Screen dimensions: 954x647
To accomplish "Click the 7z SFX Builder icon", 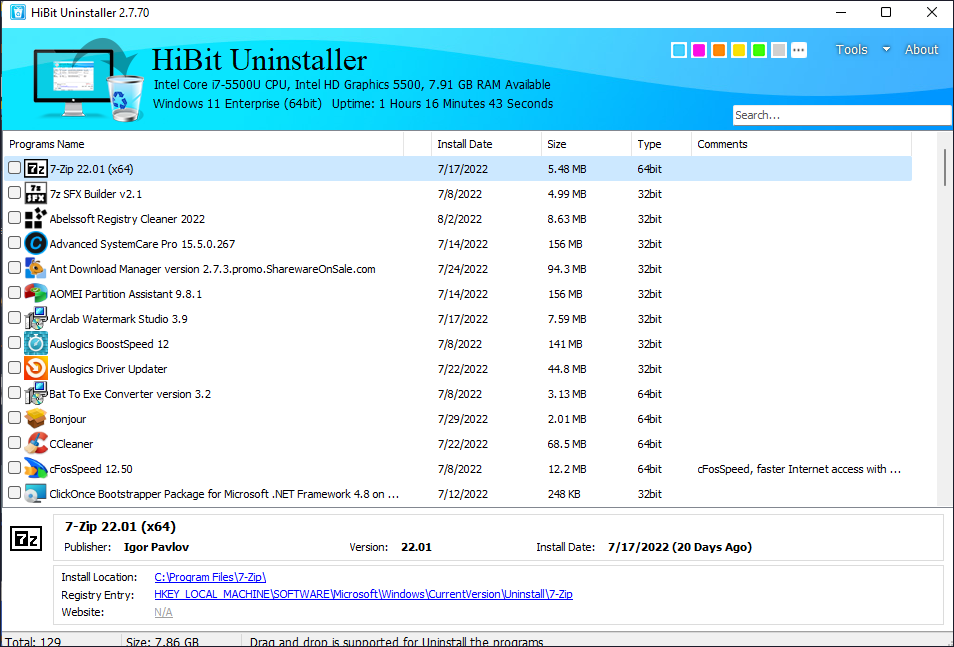I will pos(35,194).
